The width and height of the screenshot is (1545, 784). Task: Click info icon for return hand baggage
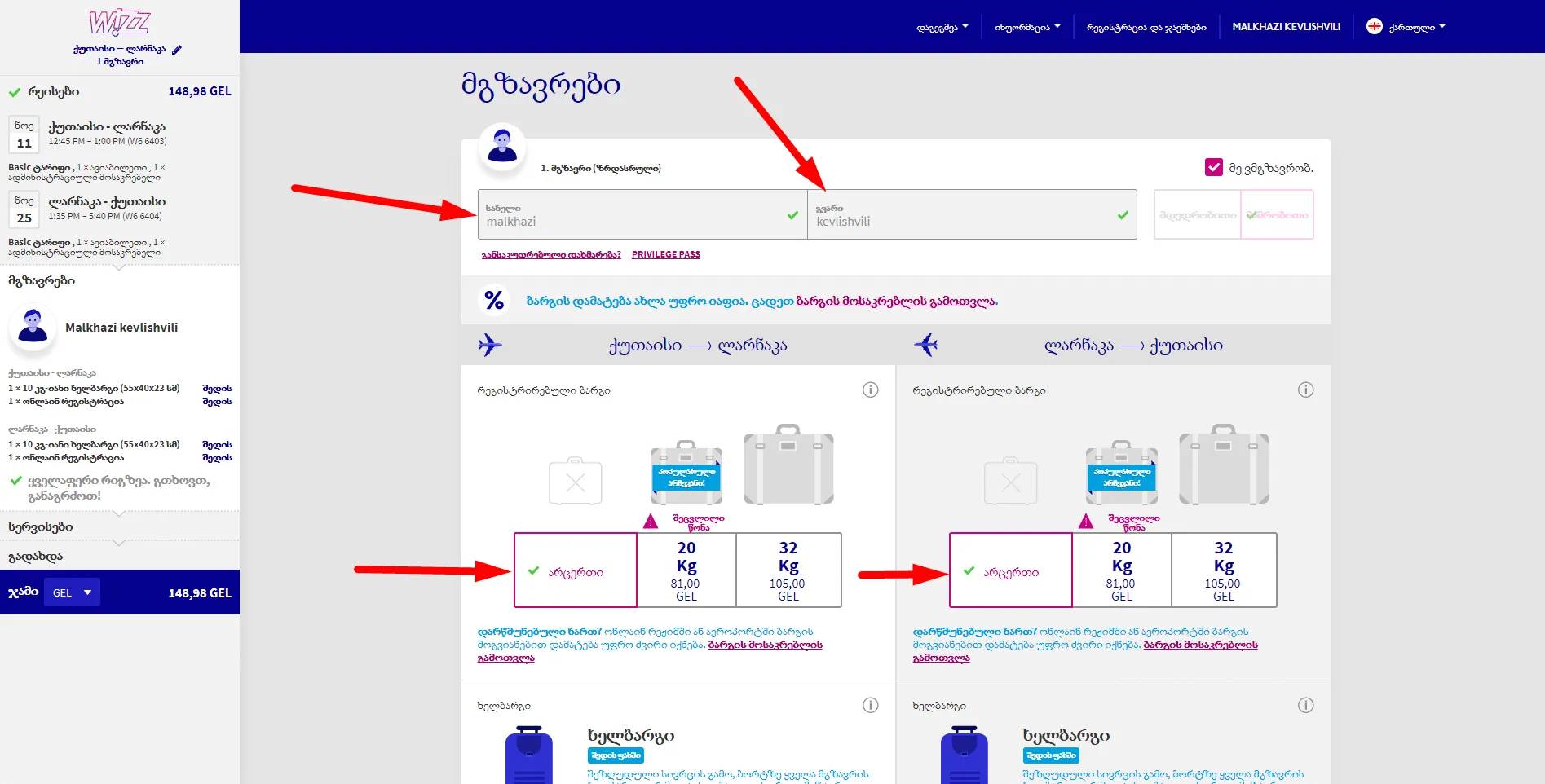(1305, 706)
